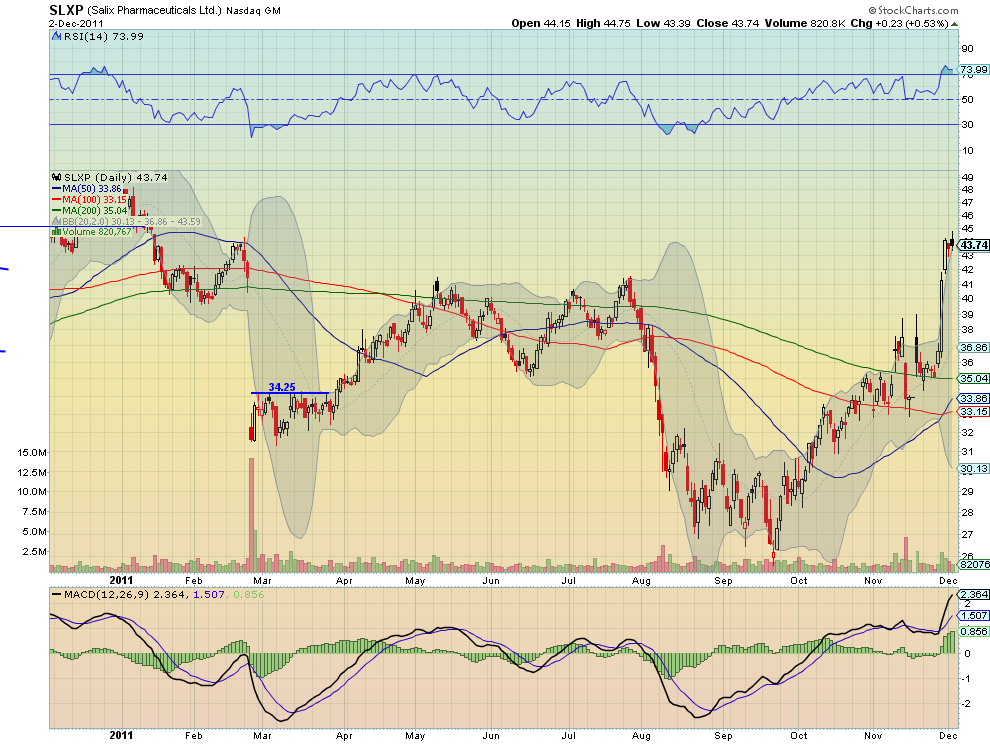Click the 0.856 histogram tag on right axis
Screen dimensions: 990x744
(x=974, y=632)
